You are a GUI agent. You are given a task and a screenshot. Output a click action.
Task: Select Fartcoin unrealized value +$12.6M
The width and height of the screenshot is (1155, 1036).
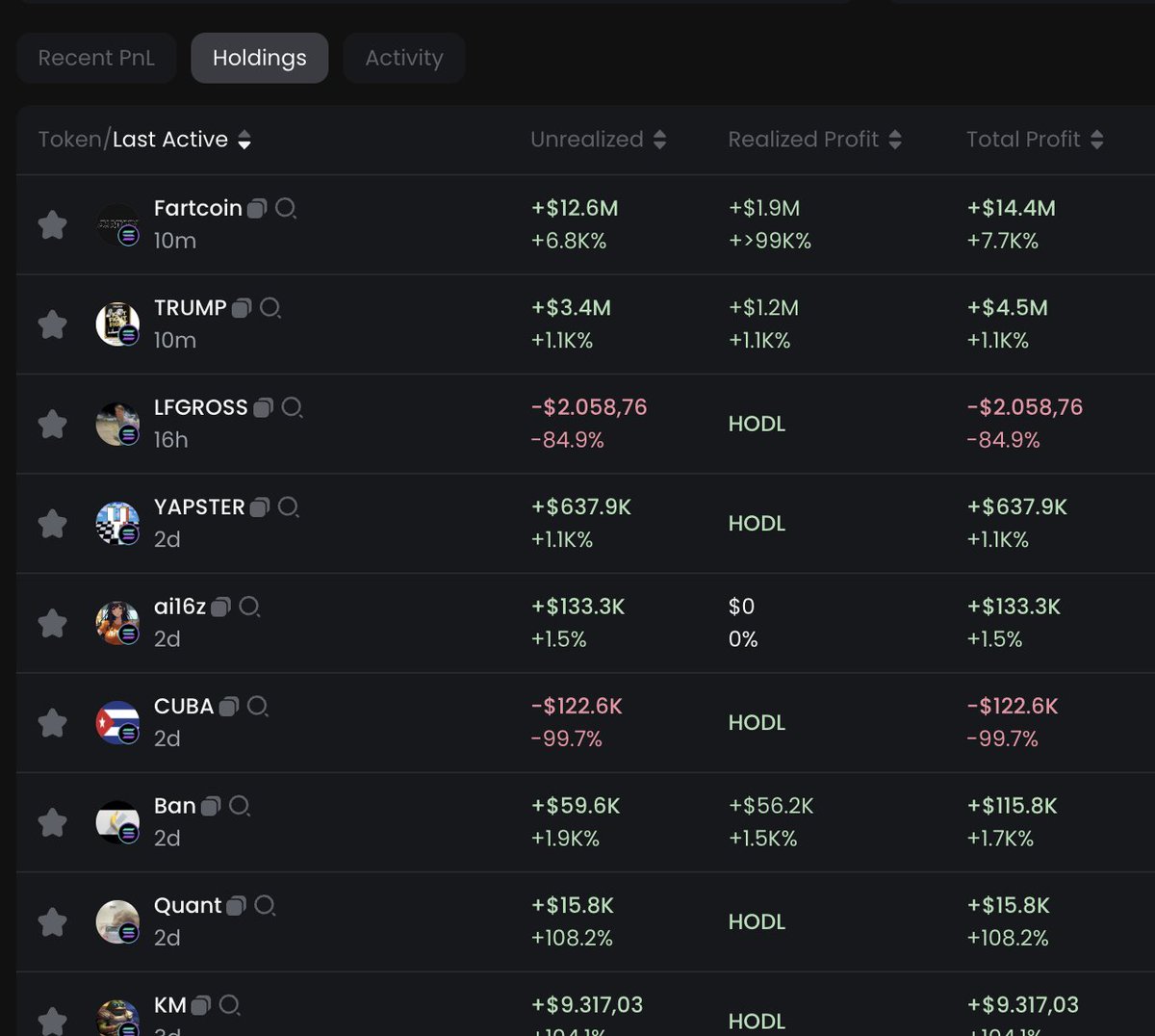pos(575,208)
